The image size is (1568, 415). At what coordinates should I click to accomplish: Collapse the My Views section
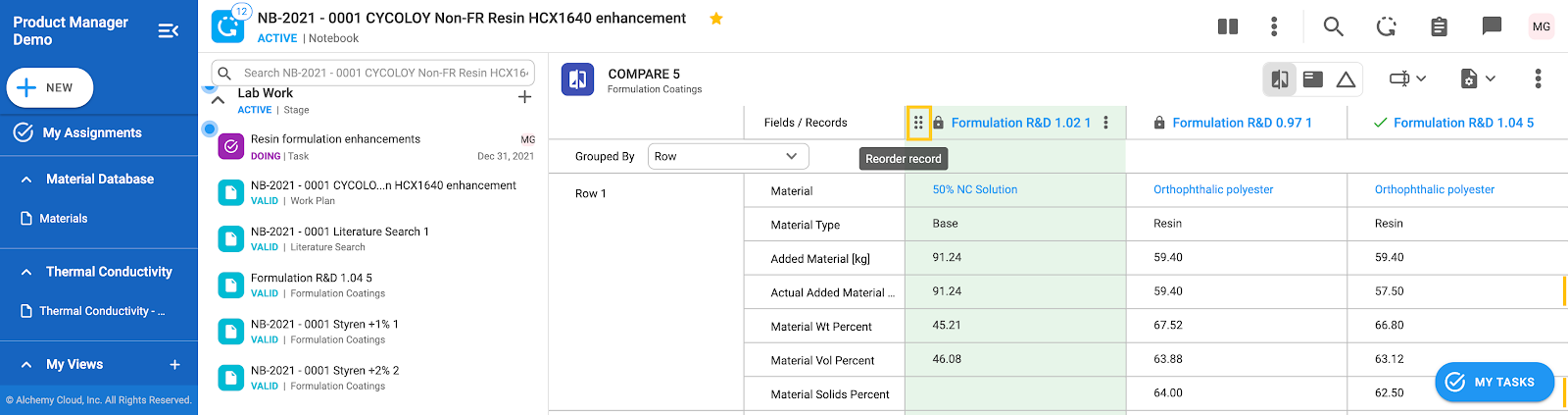click(26, 365)
